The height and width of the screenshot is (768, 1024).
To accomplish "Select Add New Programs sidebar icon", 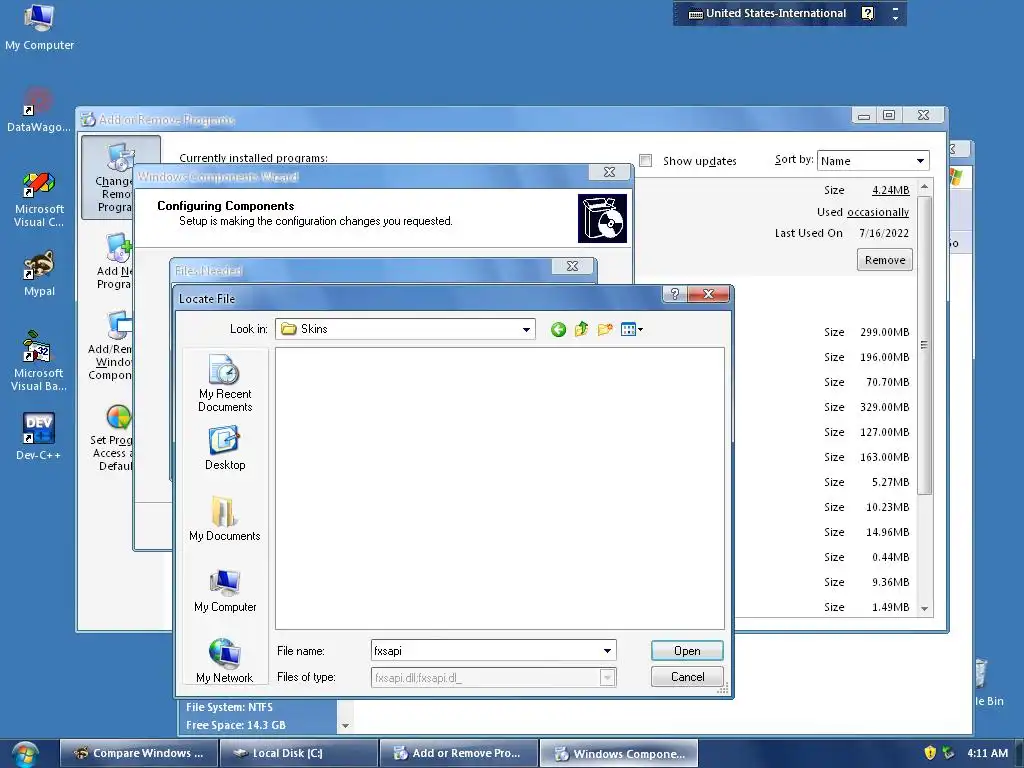I will [x=115, y=261].
